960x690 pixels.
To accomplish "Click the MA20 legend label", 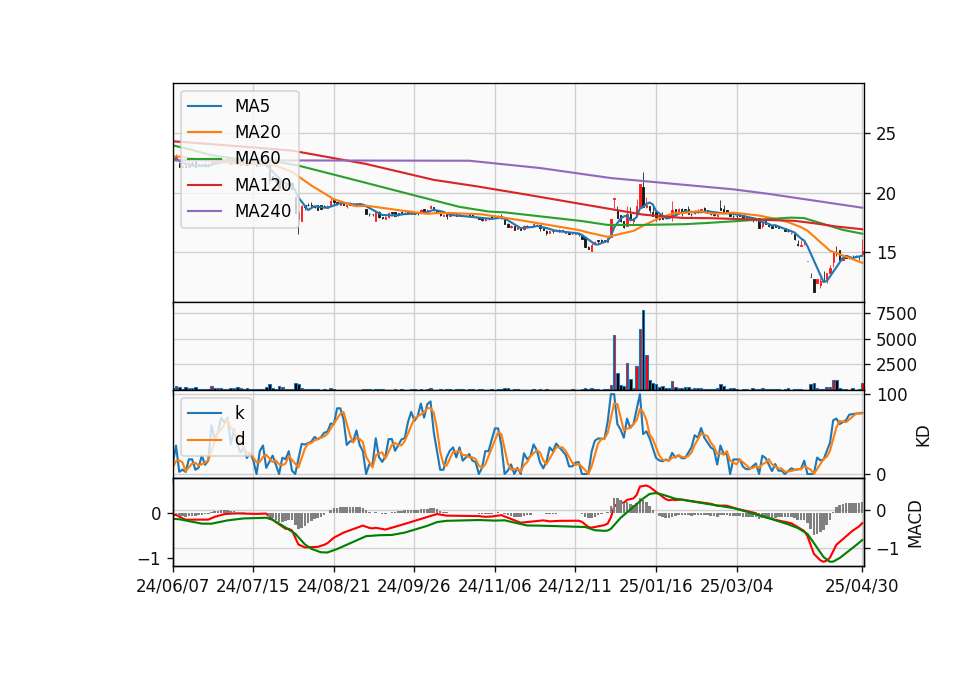I will pos(257,132).
